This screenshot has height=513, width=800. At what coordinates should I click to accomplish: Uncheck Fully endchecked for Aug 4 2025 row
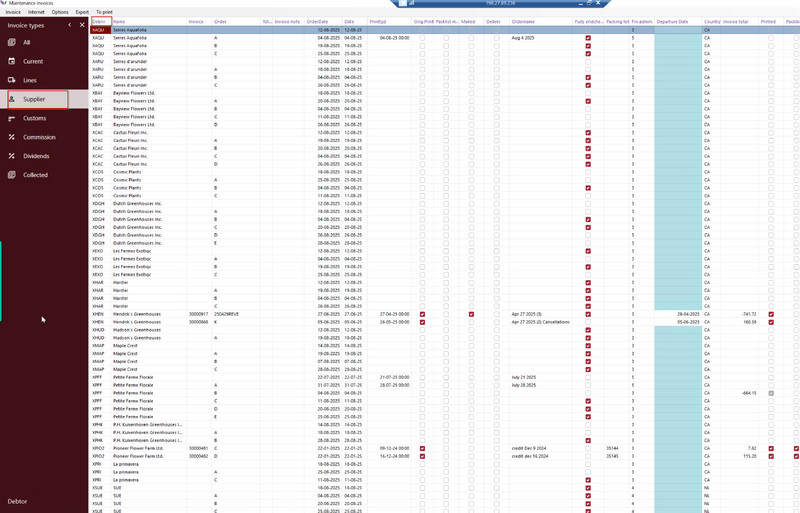[588, 38]
